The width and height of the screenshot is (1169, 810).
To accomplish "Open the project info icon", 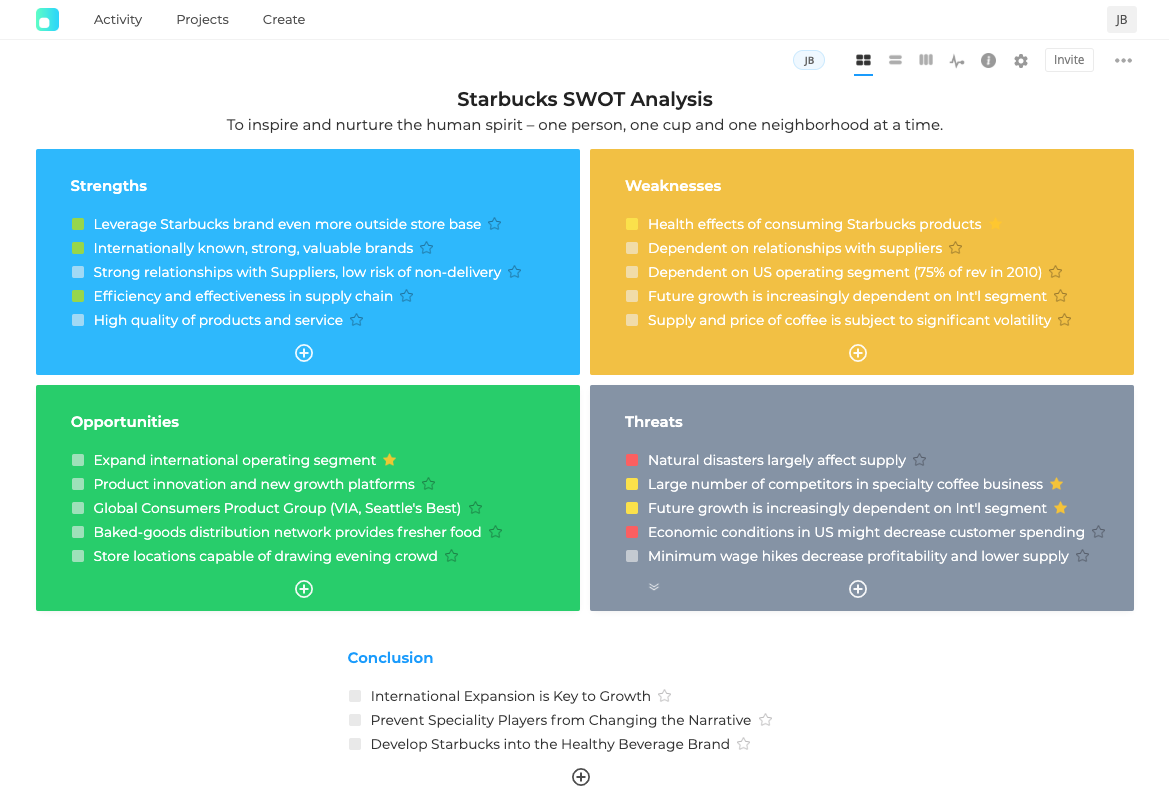I will click(989, 61).
